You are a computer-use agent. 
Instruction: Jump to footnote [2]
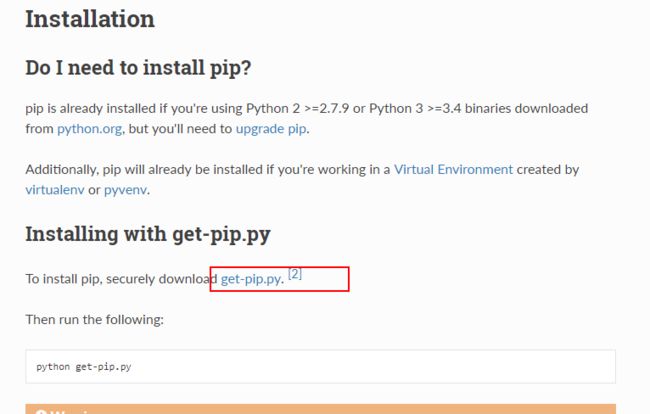pos(295,274)
